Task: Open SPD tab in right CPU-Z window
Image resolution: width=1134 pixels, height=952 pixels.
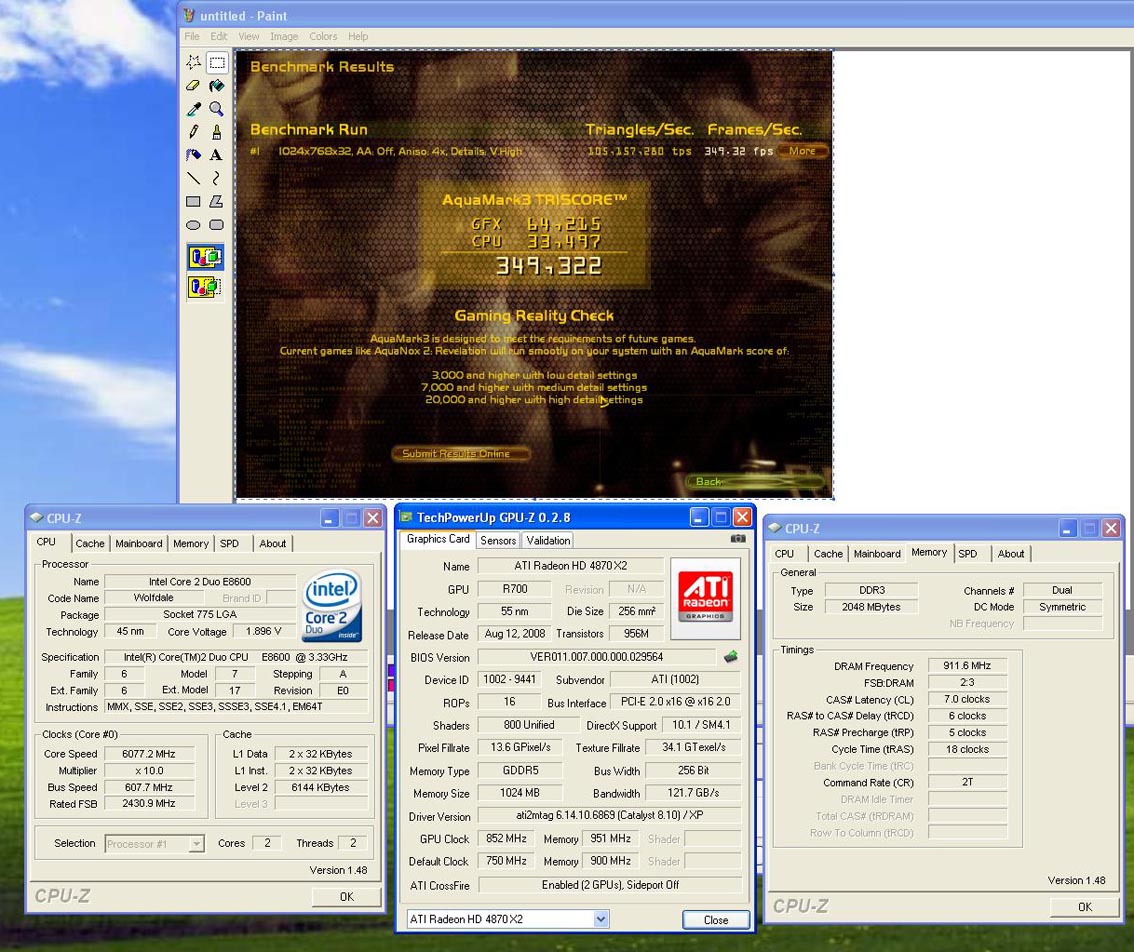Action: (x=968, y=553)
